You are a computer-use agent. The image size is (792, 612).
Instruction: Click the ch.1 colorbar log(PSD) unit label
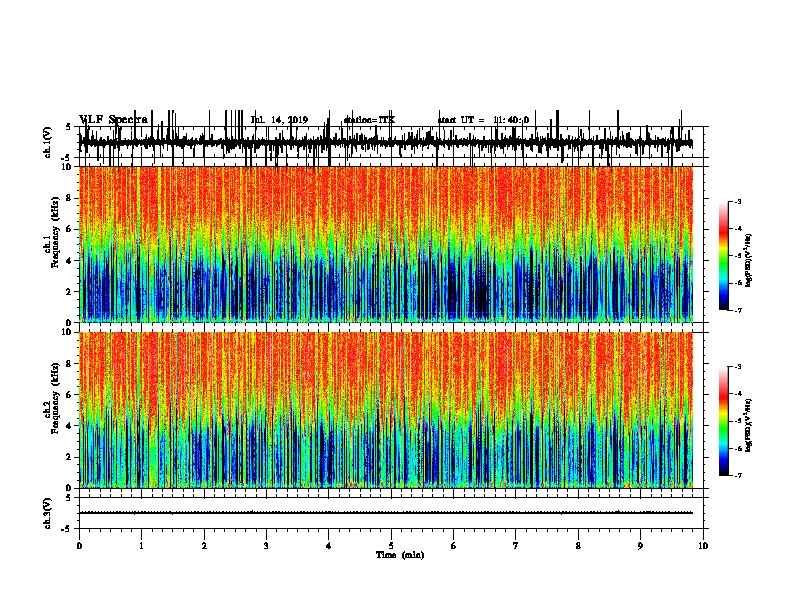[x=749, y=260]
